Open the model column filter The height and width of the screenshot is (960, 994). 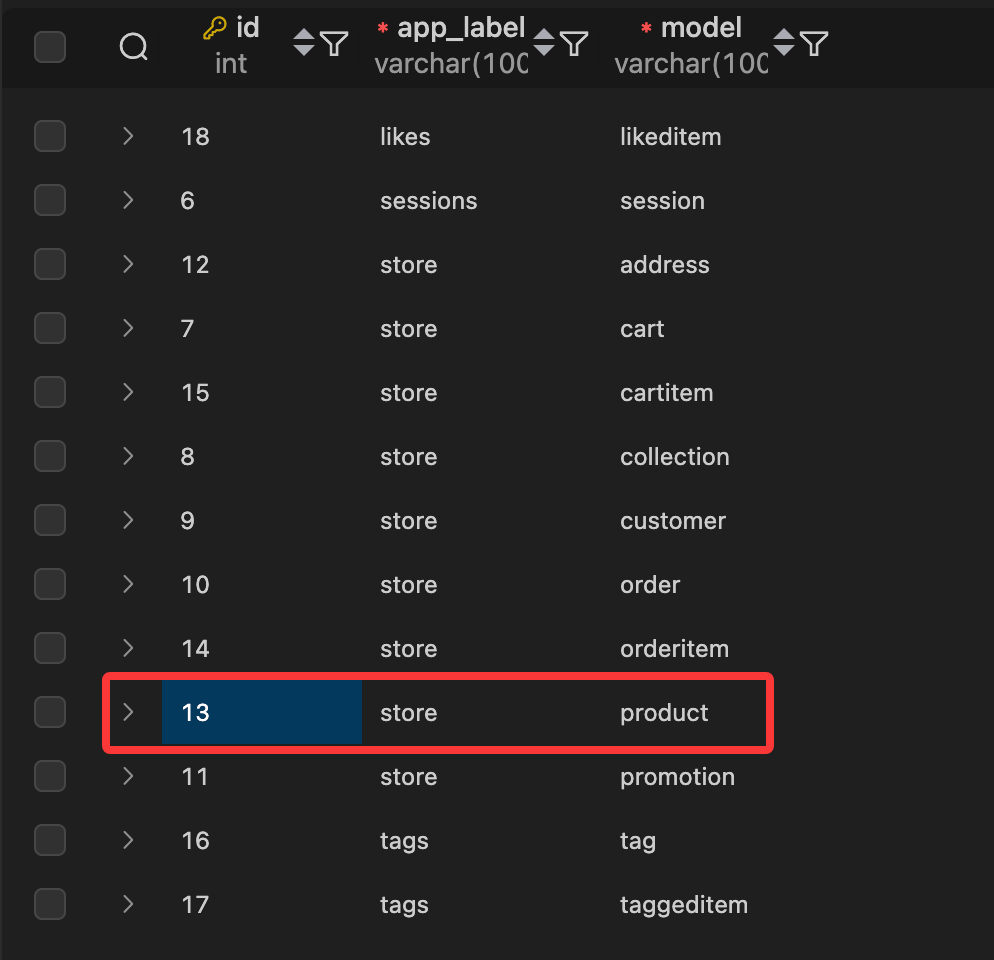click(814, 44)
